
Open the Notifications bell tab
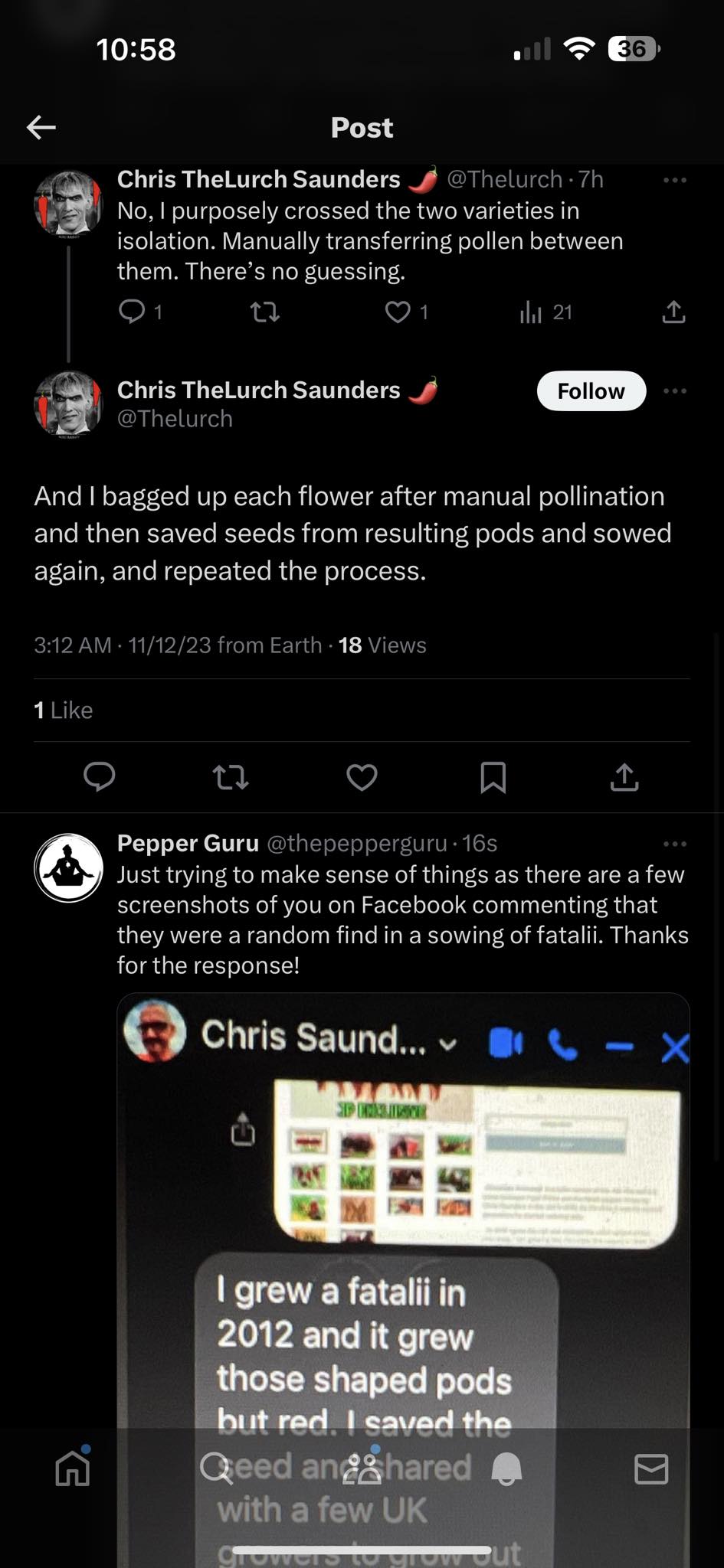[x=506, y=1468]
